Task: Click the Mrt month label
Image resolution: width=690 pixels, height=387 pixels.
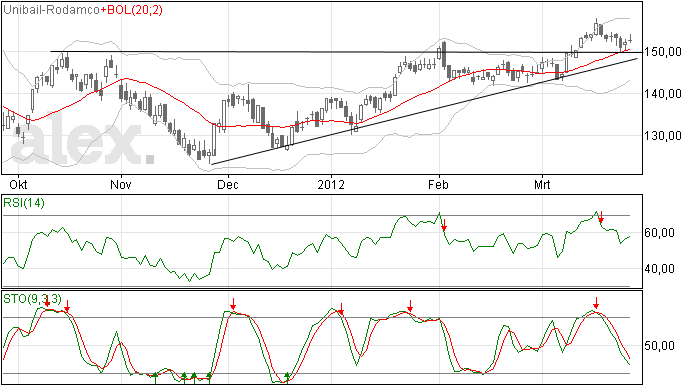Action: (x=542, y=184)
